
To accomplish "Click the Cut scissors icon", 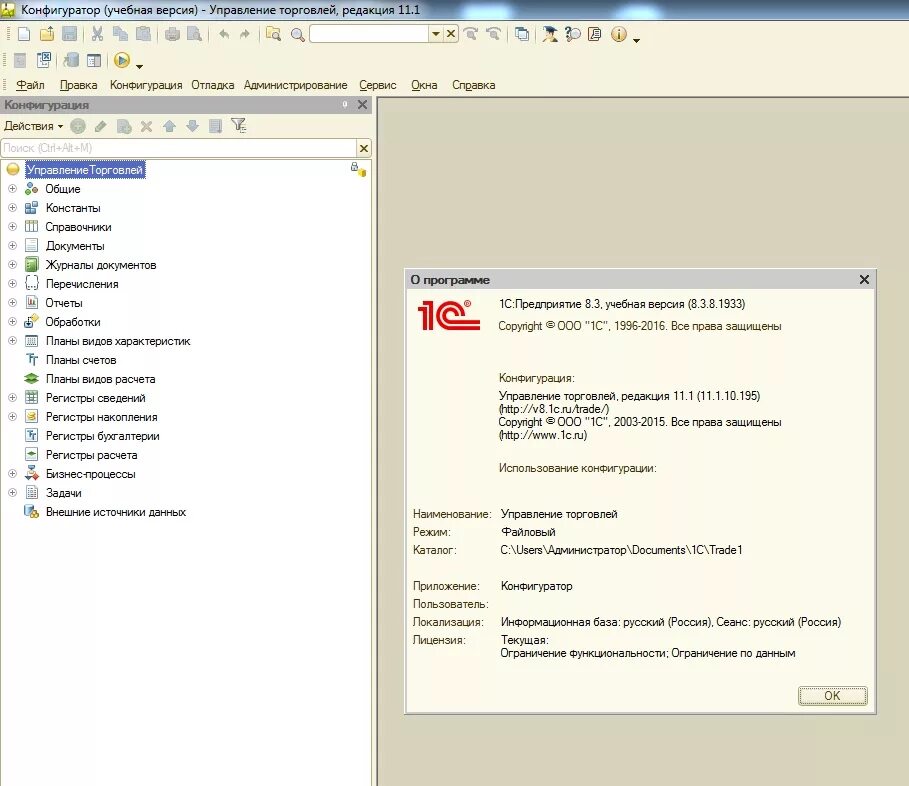I will coord(97,34).
